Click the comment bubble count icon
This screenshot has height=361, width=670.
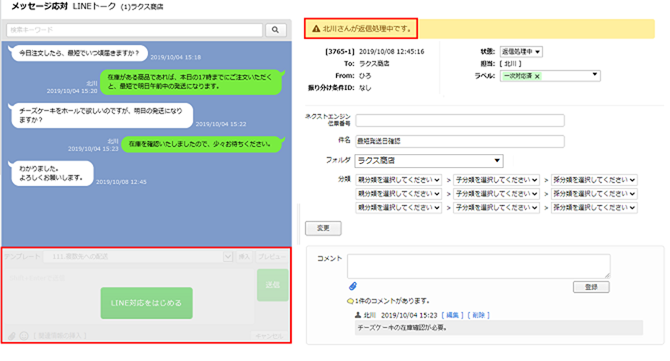point(350,301)
